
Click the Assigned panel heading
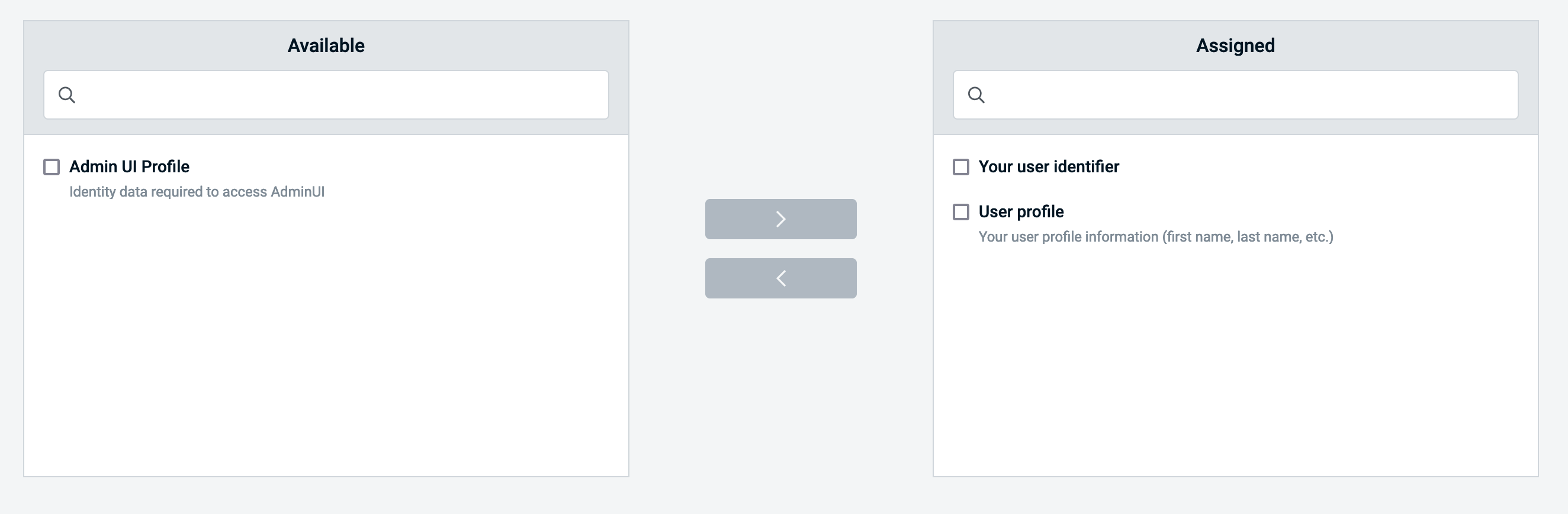1235,46
